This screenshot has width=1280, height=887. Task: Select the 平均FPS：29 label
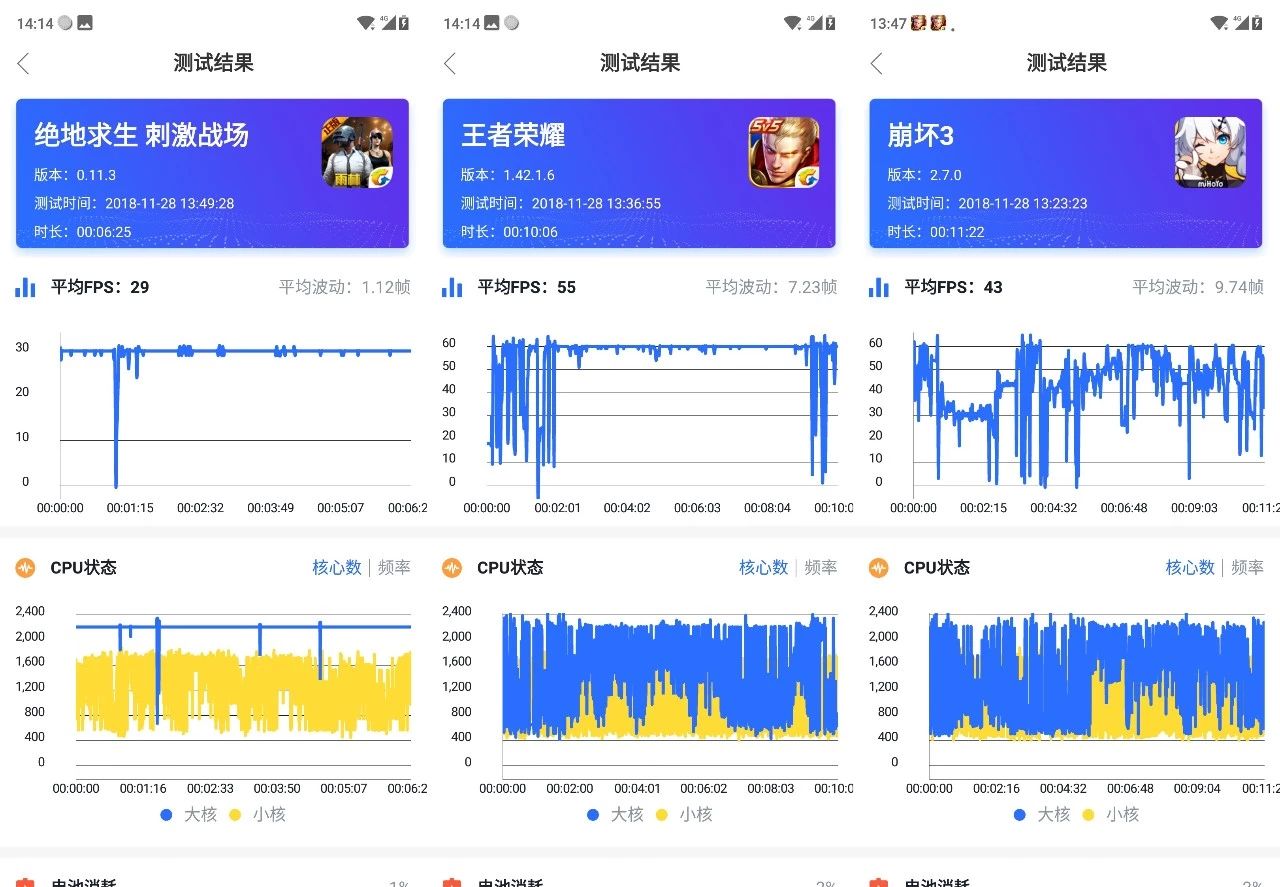tap(100, 288)
